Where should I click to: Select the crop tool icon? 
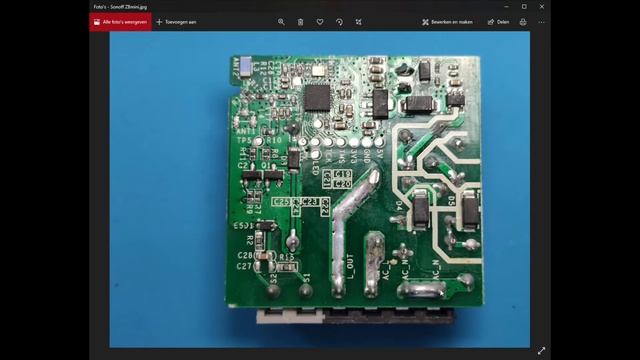358,22
